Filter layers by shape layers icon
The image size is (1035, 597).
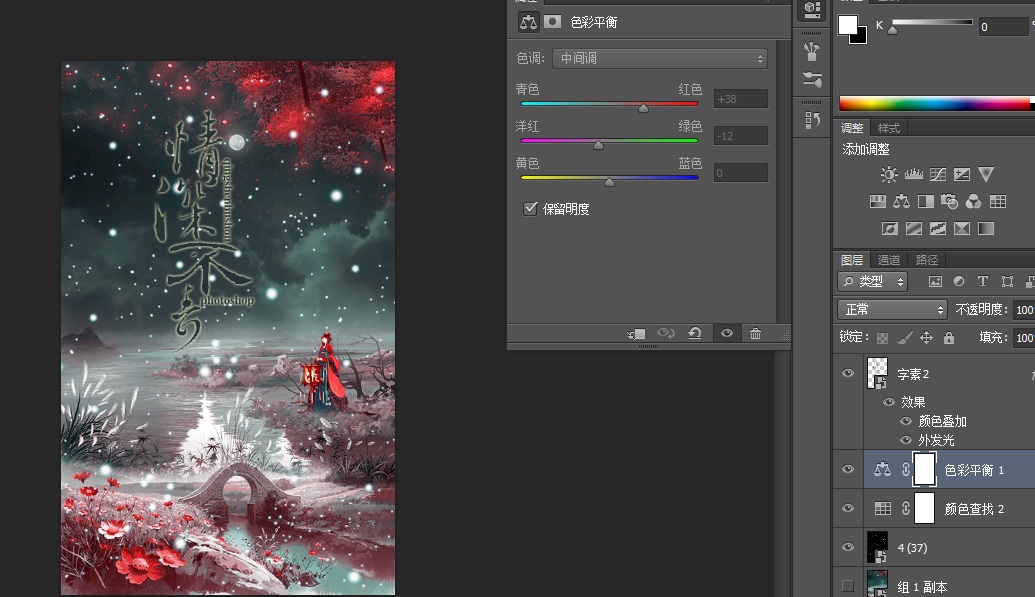(x=1007, y=281)
